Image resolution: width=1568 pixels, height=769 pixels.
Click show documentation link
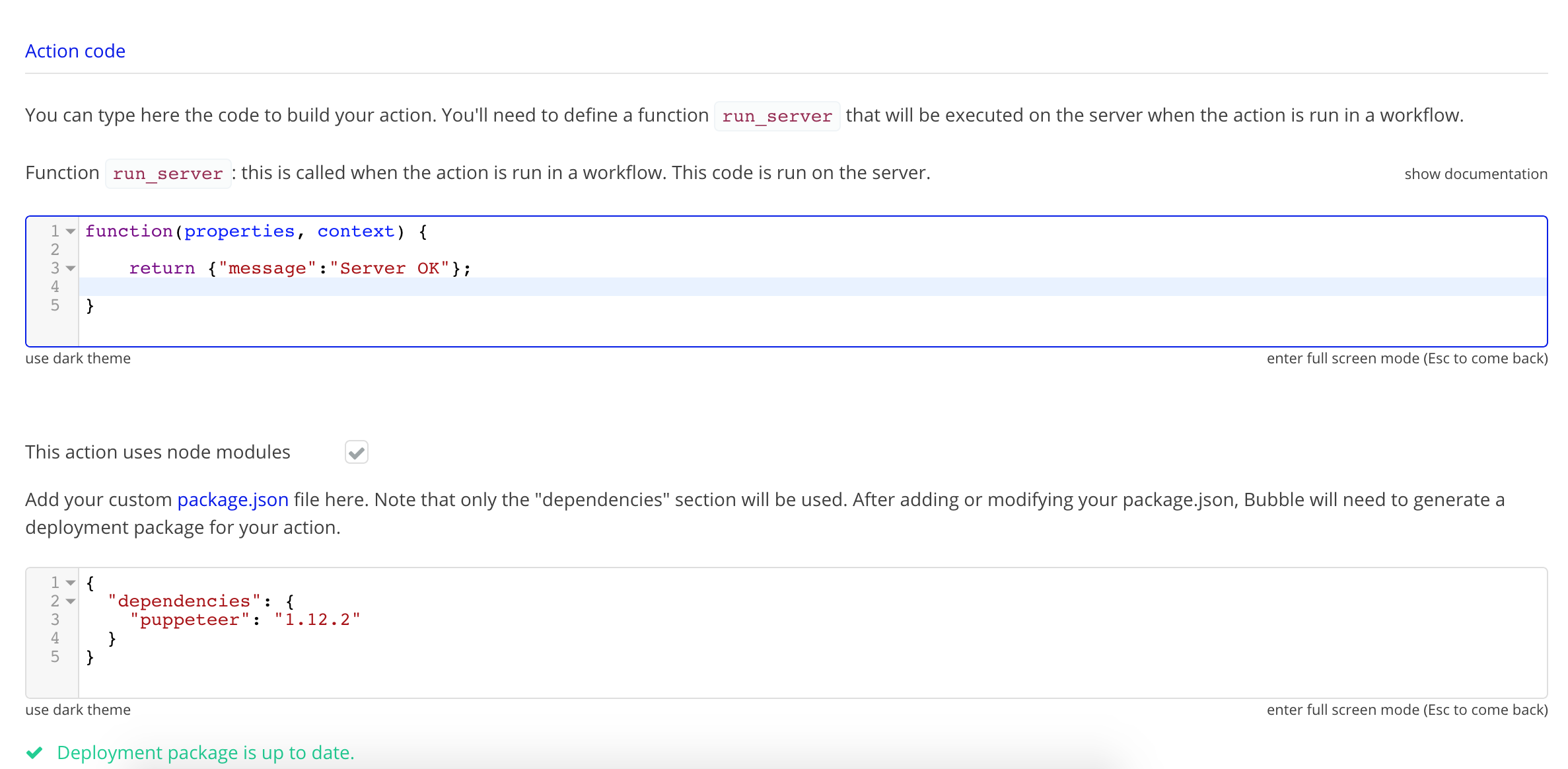(1475, 174)
